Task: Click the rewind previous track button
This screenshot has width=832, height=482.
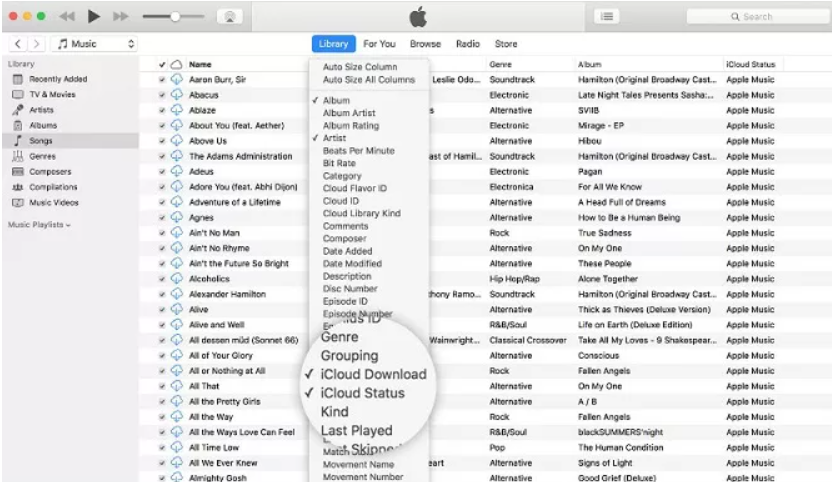Action: 67,16
